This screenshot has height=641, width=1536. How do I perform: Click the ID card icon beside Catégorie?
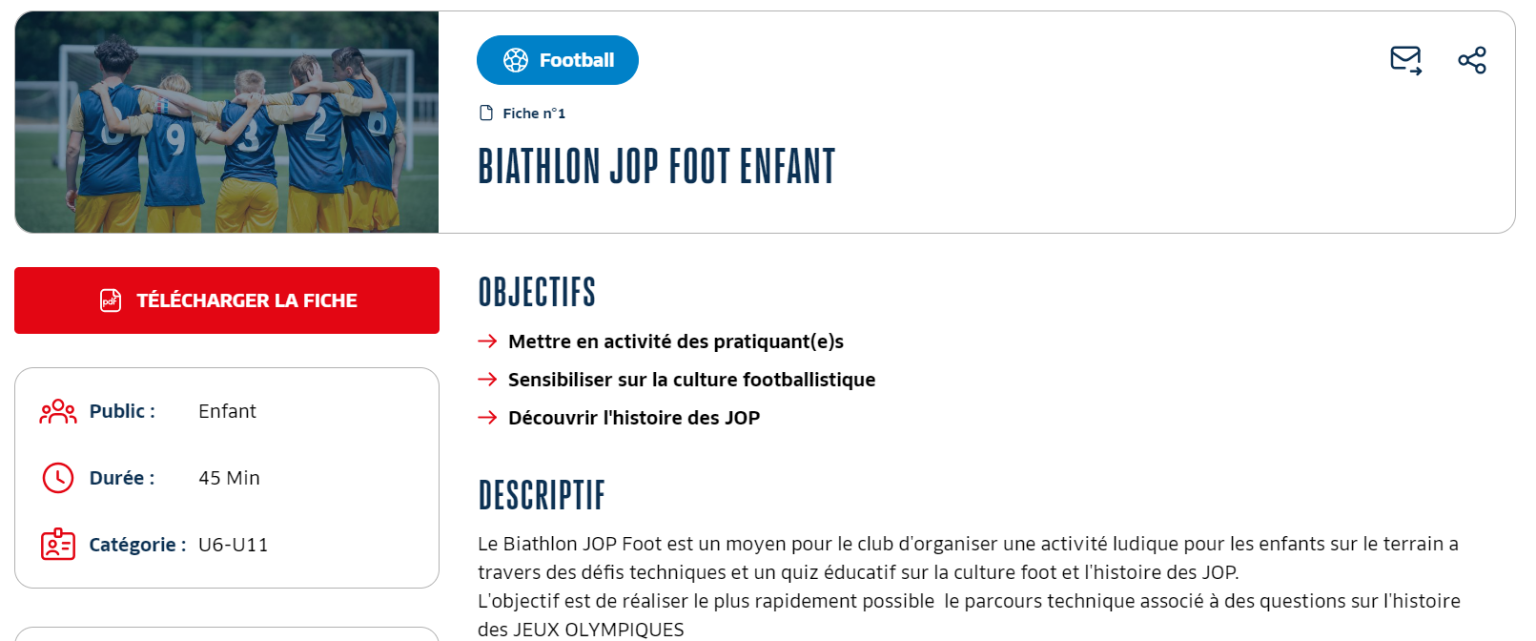point(58,544)
